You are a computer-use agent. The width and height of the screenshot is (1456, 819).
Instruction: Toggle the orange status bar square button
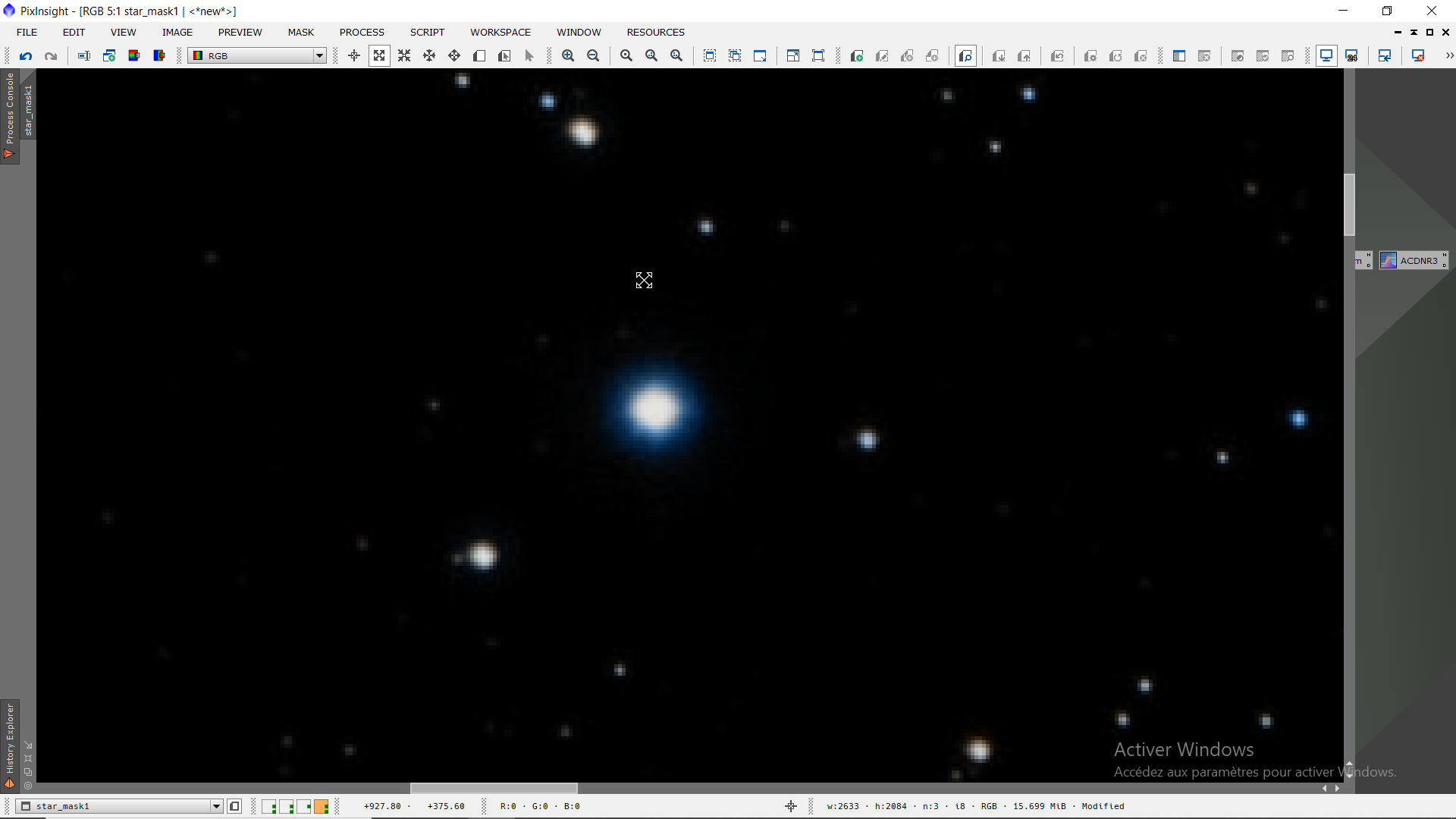click(x=322, y=806)
